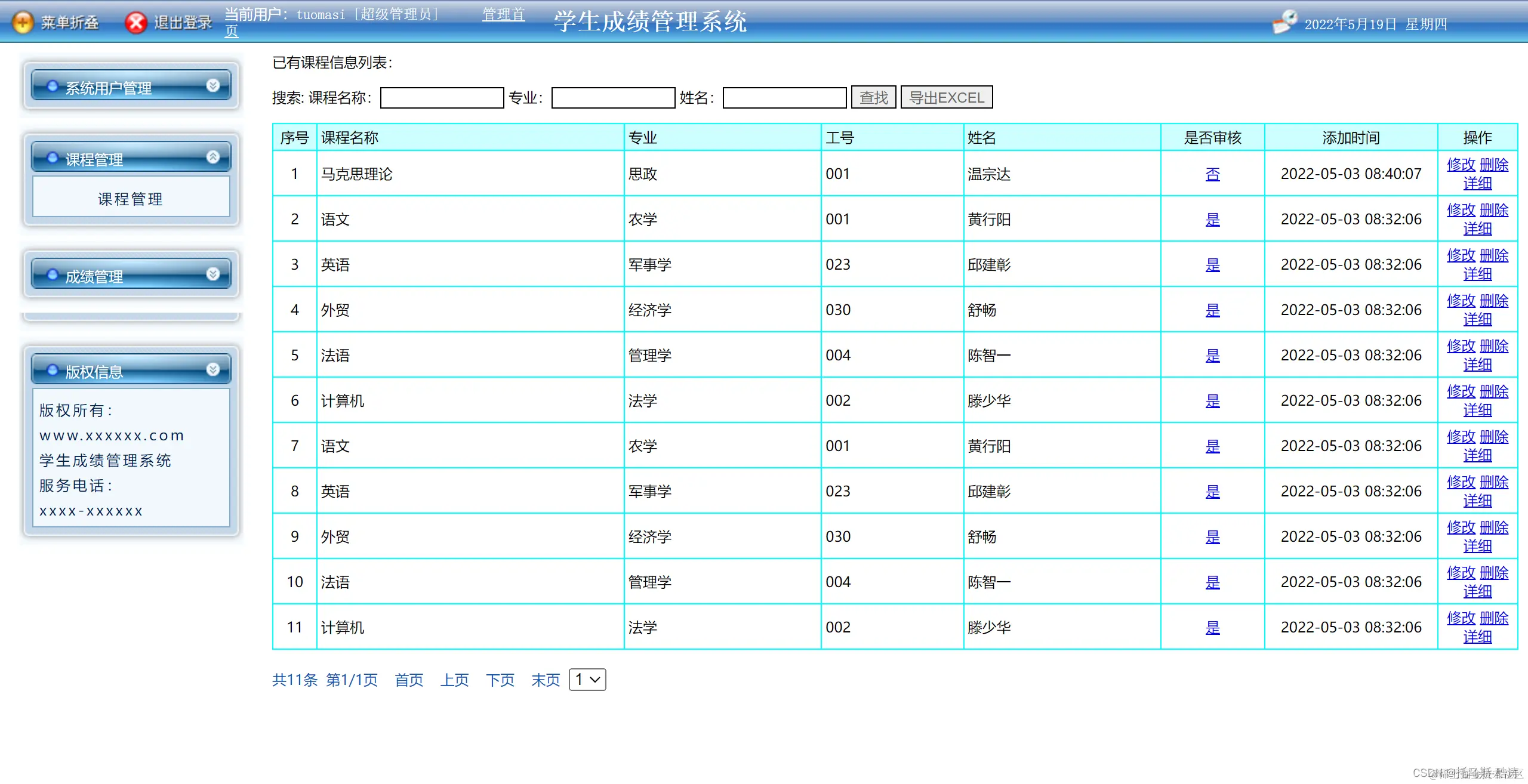Click the red logout X icon
The image size is (1528, 784).
pos(136,23)
